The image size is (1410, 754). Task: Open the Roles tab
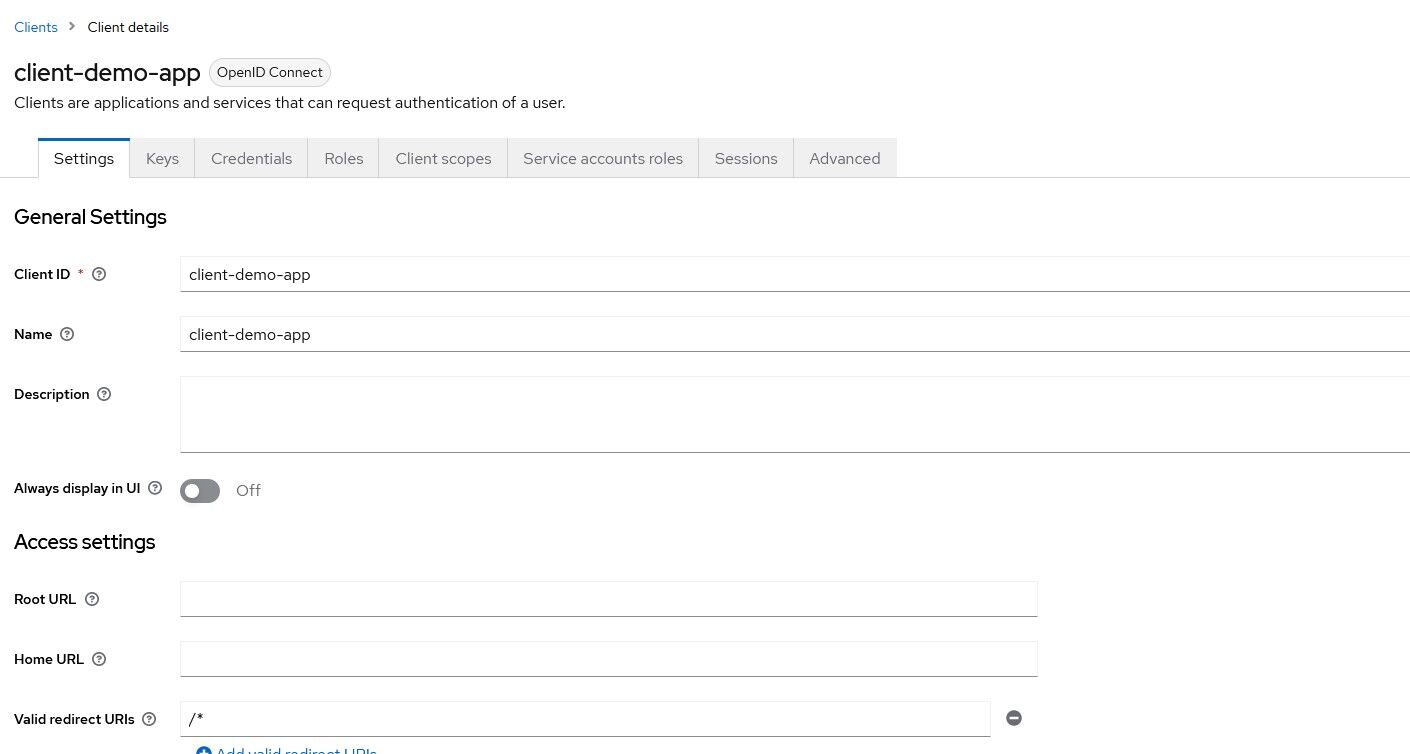point(343,158)
